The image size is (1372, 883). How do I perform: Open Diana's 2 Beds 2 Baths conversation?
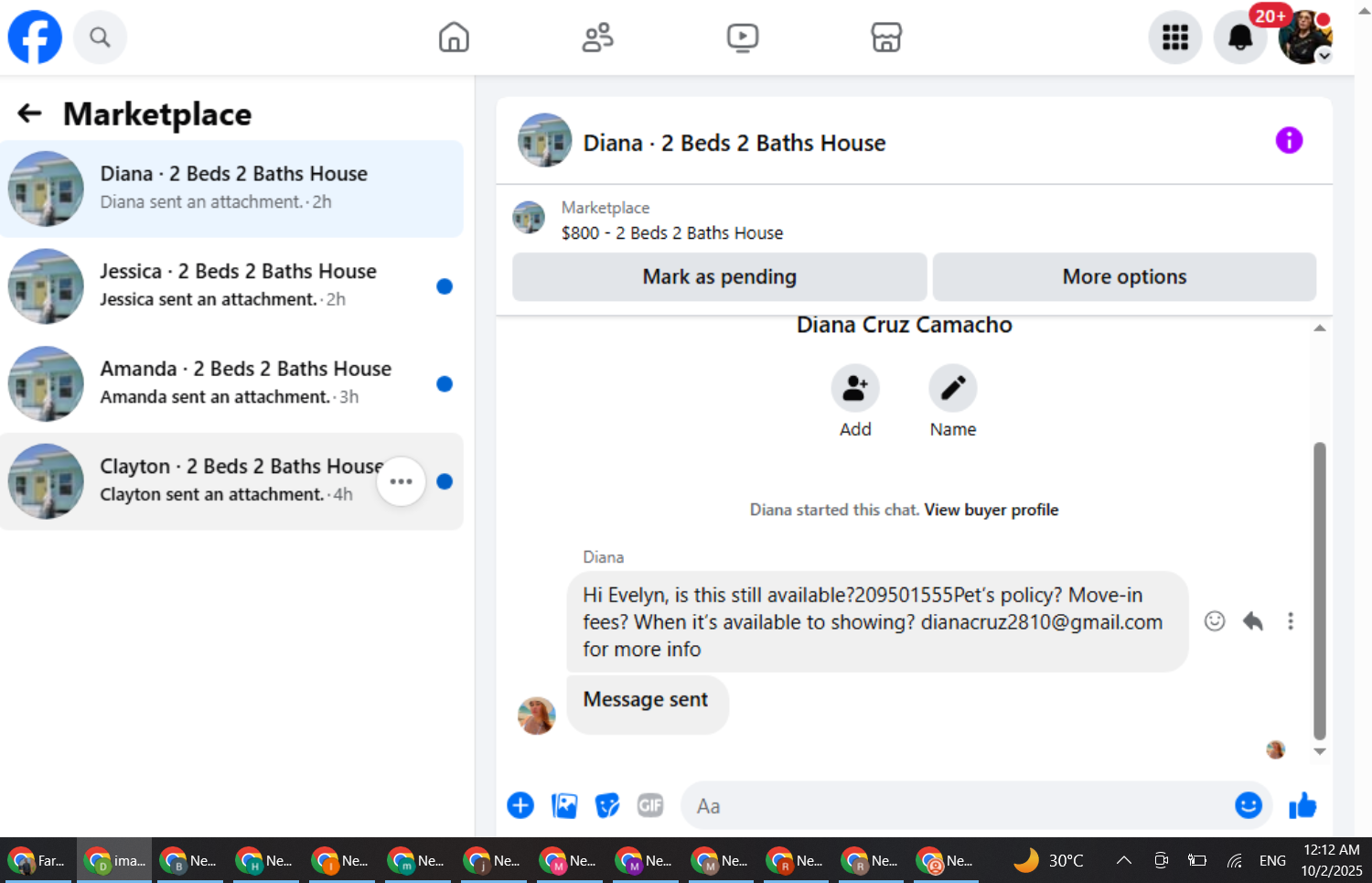[x=231, y=188]
